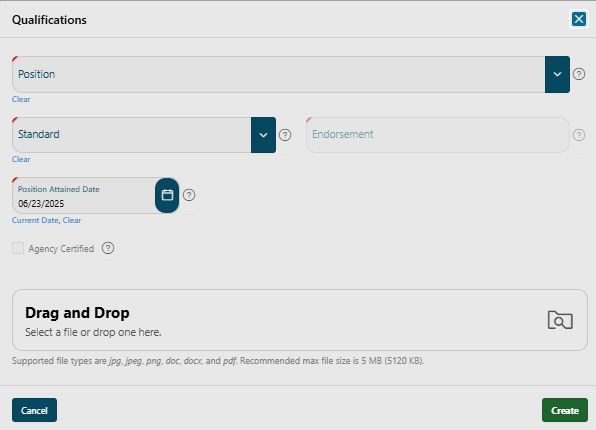Screen dimensions: 596x430
Task: Expand the Standard dropdown arrow
Action: 263,135
